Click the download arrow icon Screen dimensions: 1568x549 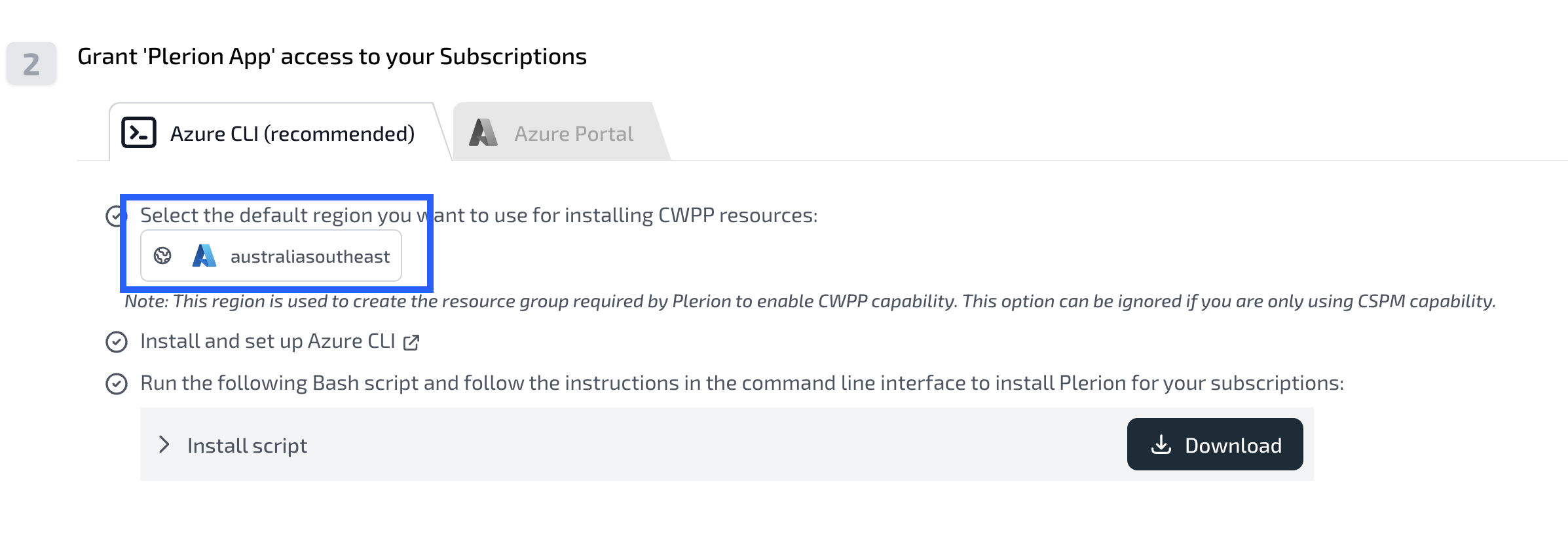point(1161,445)
